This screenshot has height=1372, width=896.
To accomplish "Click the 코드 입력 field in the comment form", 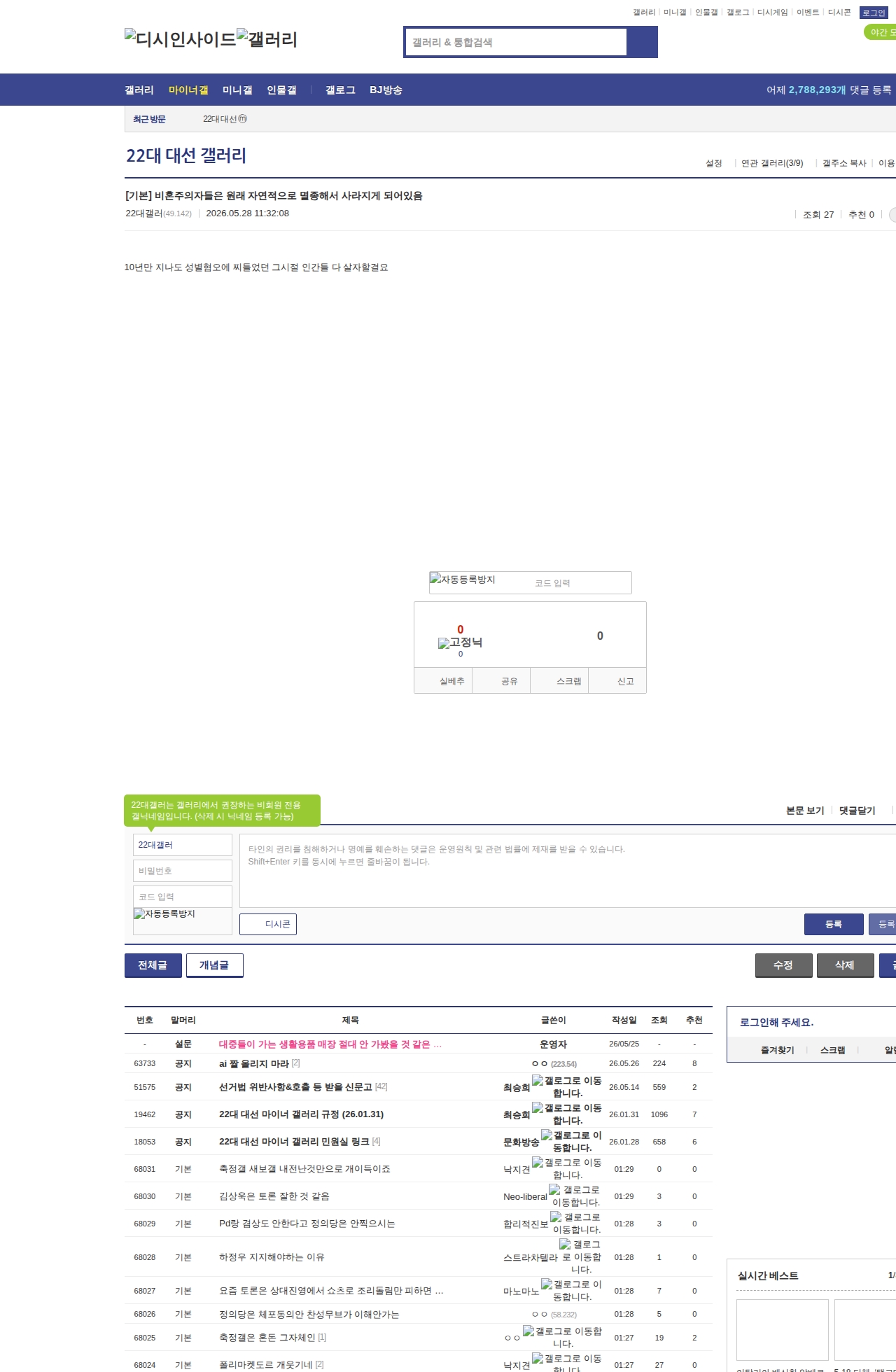I will (x=183, y=897).
